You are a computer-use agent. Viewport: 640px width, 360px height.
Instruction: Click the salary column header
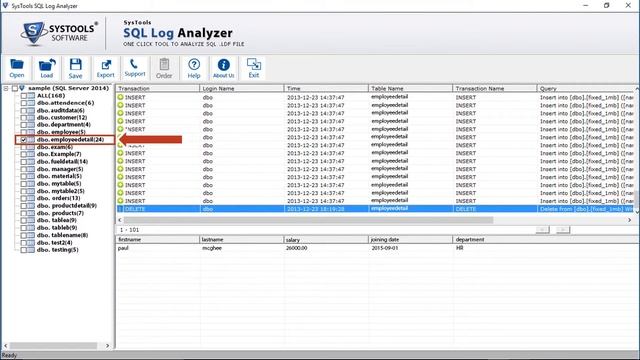click(327, 240)
